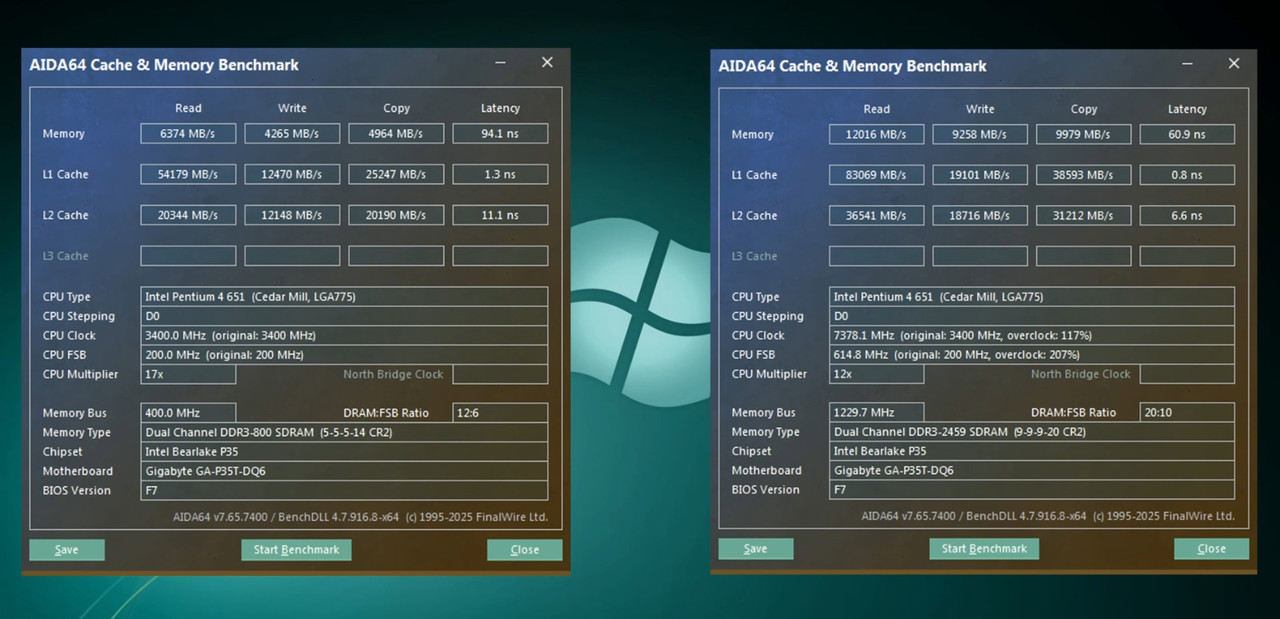Select L1 Cache Read value 54179 MB/s
This screenshot has width=1280, height=619.
tap(188, 174)
